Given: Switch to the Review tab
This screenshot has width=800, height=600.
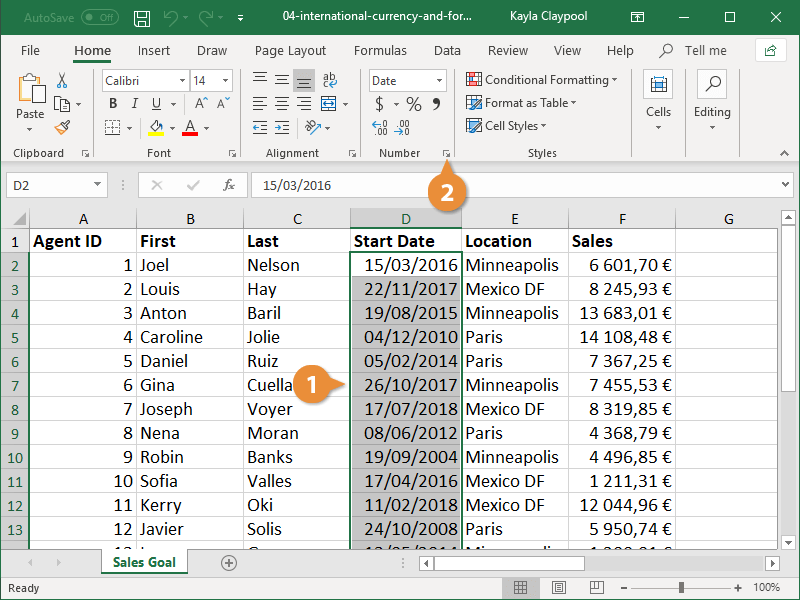Looking at the screenshot, I should (508, 51).
